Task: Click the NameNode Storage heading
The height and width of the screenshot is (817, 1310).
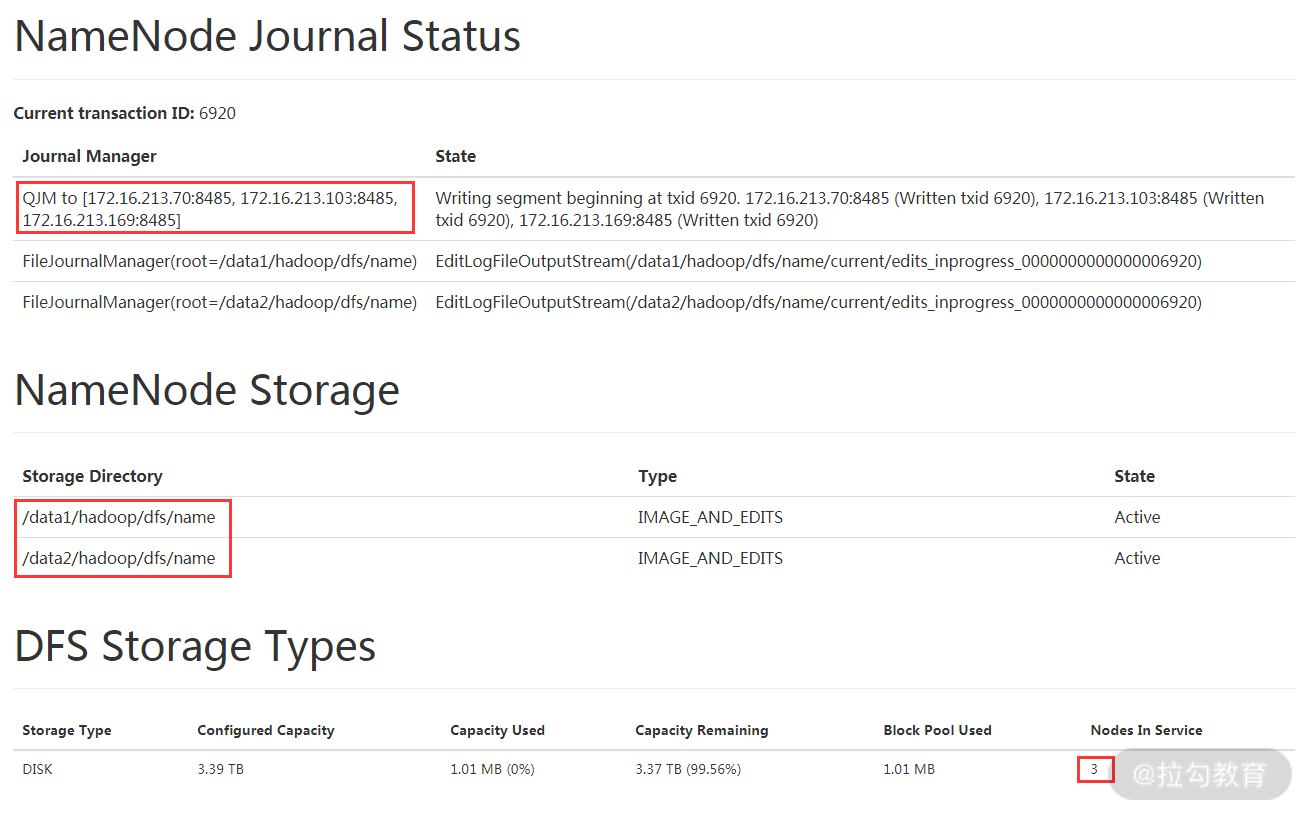Action: 207,390
